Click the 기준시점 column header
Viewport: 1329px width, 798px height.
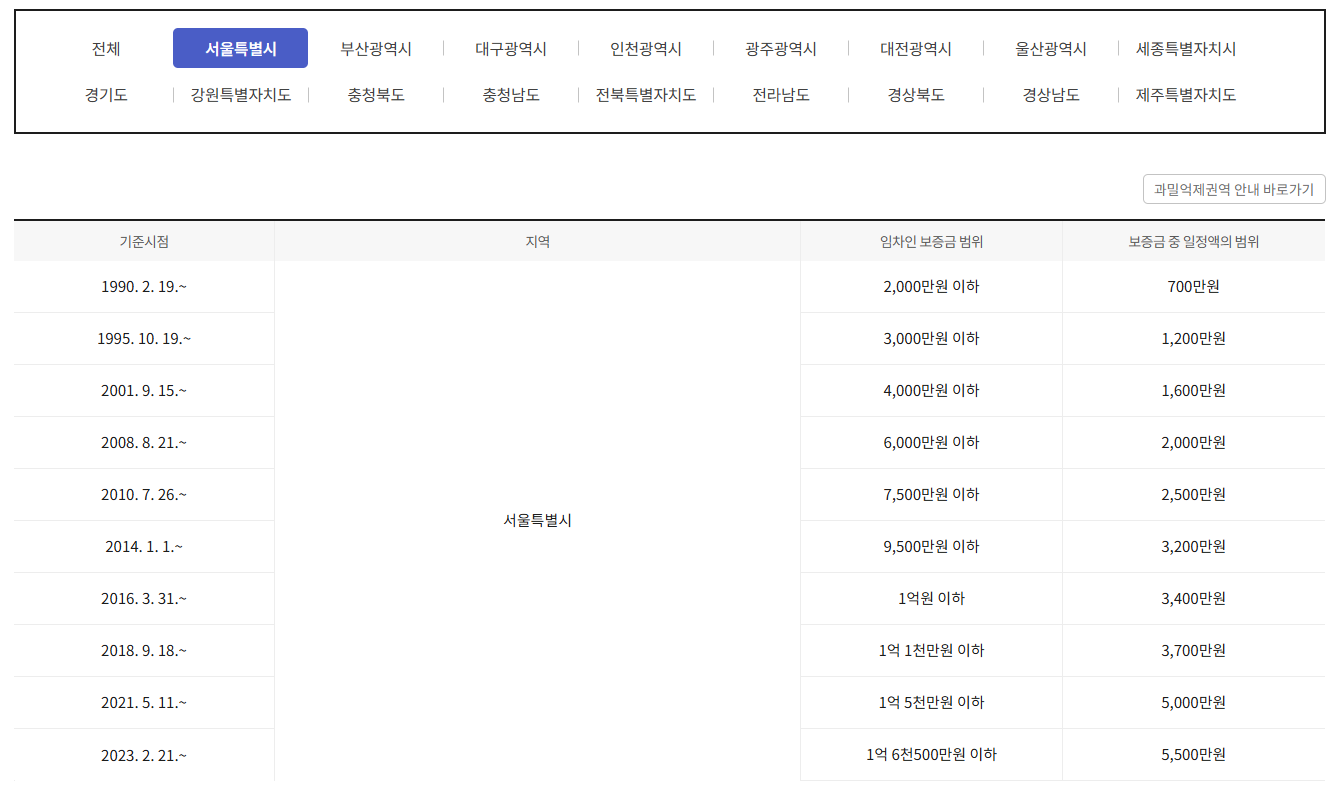click(144, 241)
